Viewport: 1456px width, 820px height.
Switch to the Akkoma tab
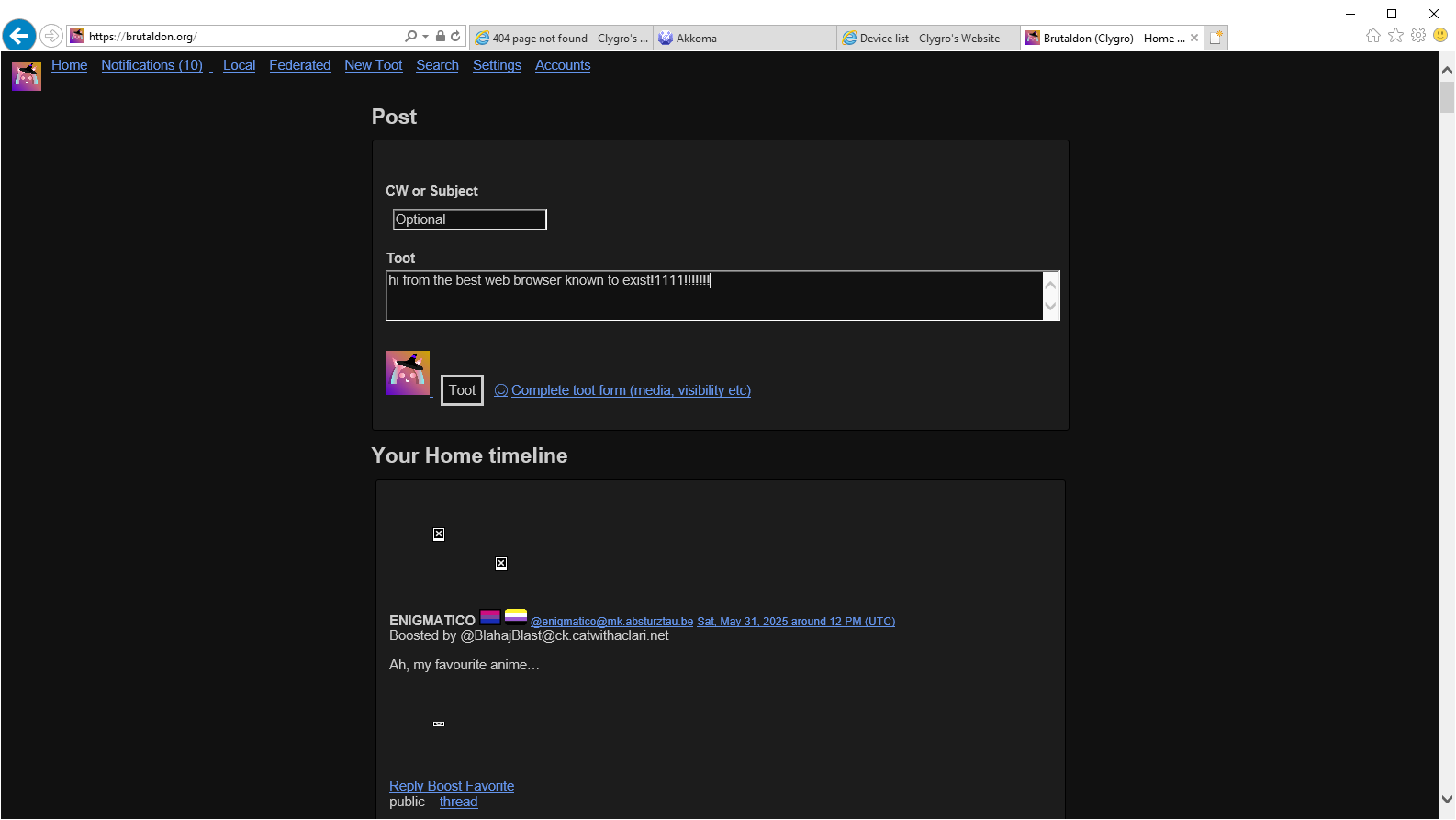point(744,38)
